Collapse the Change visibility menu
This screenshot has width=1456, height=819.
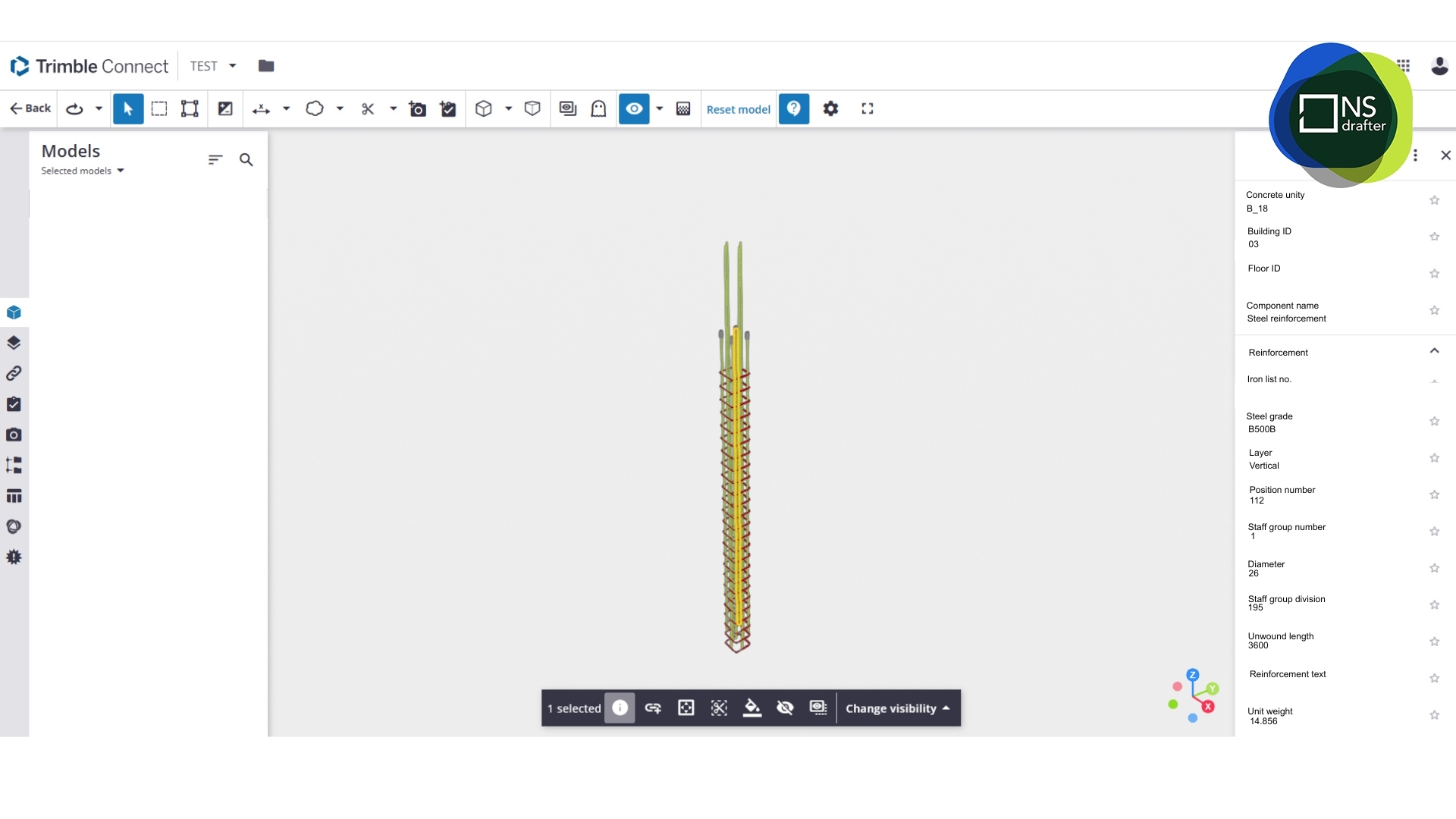897,708
